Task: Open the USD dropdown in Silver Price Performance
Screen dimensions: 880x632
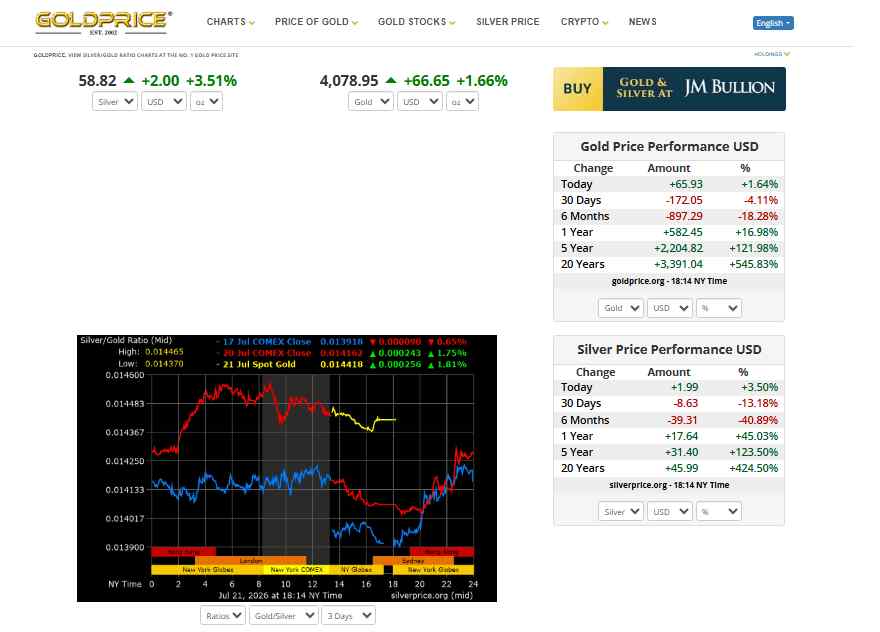Action: point(670,511)
